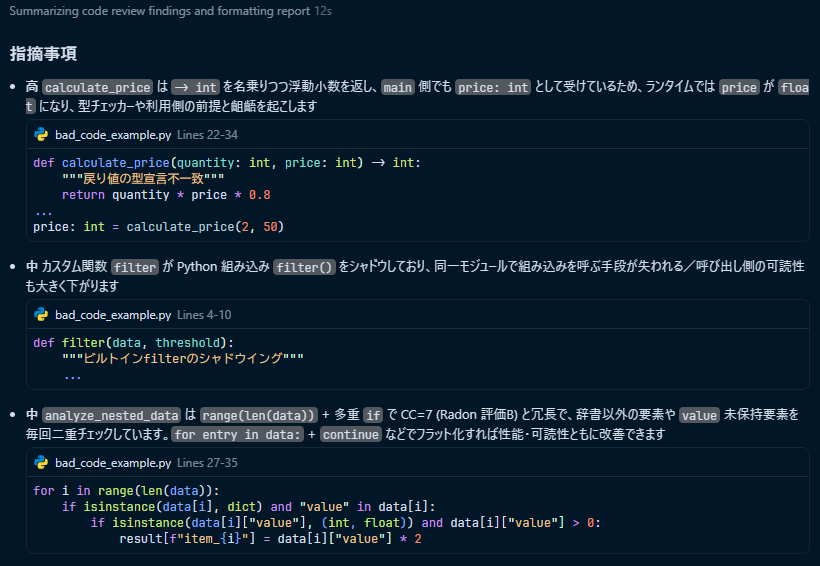Click the '12s' duration label
The image size is (820, 566).
pos(323,11)
